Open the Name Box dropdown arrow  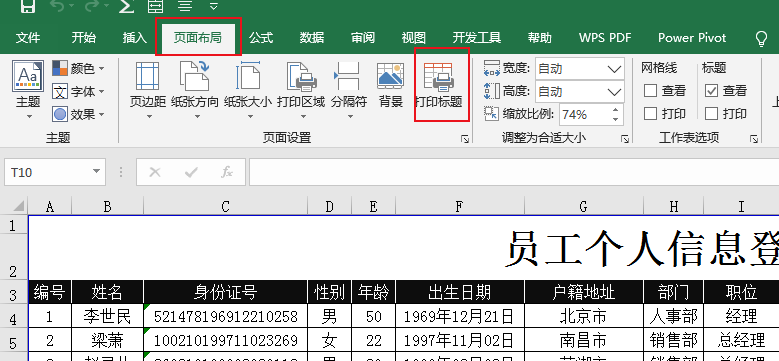(x=96, y=172)
